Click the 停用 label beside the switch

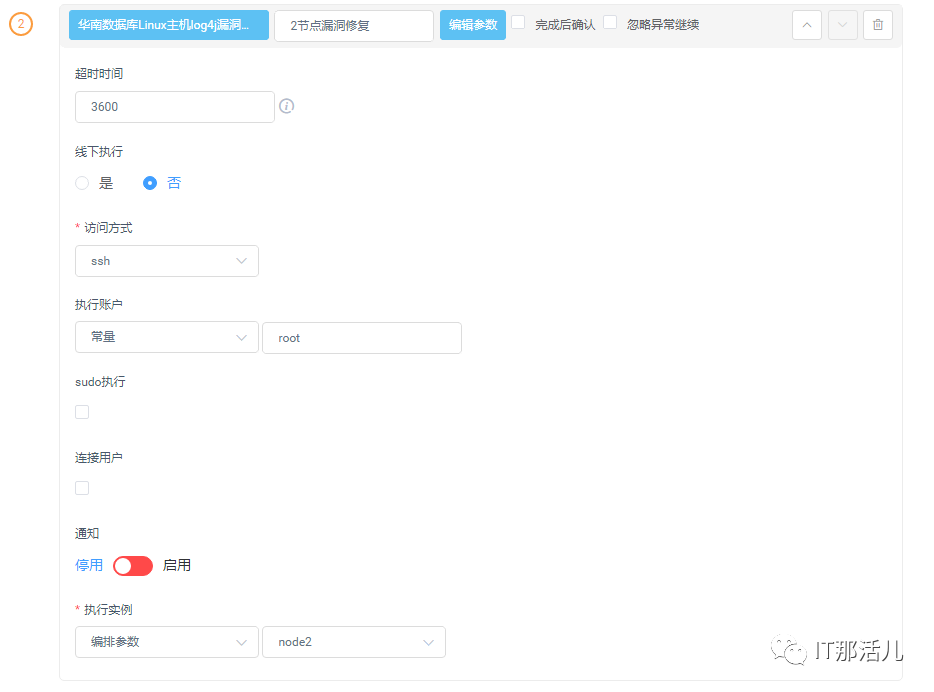89,565
